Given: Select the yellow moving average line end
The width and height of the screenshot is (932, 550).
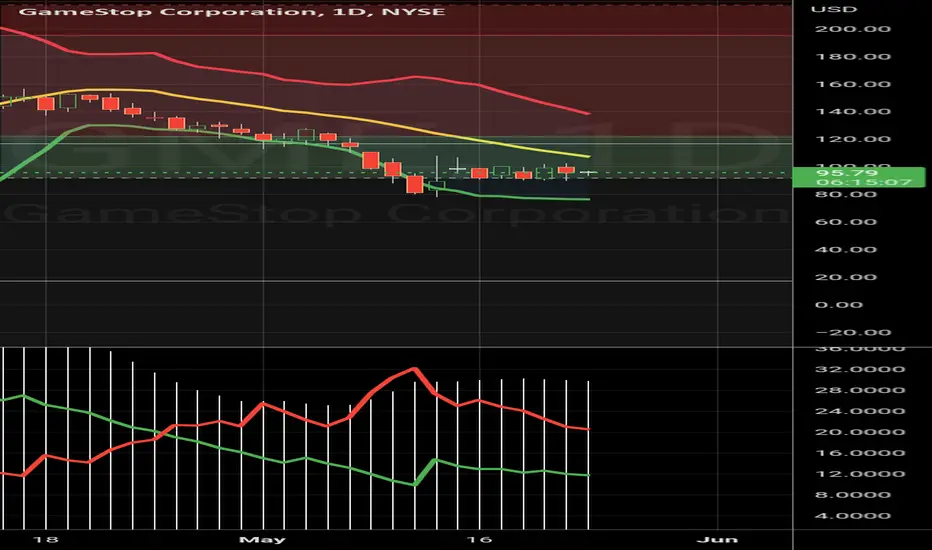Looking at the screenshot, I should point(588,156).
